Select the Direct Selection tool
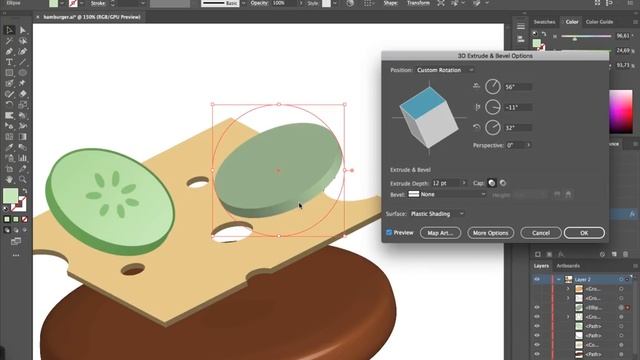This screenshot has height=360, width=640. coord(22,30)
